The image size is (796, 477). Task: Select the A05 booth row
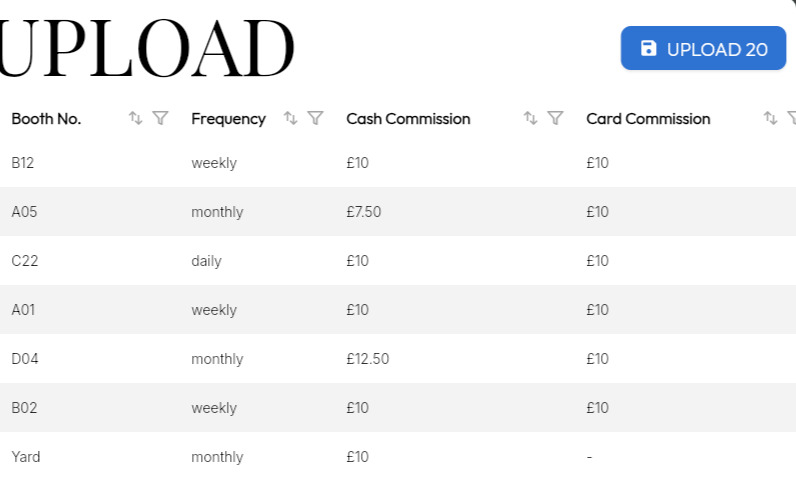[398, 212]
